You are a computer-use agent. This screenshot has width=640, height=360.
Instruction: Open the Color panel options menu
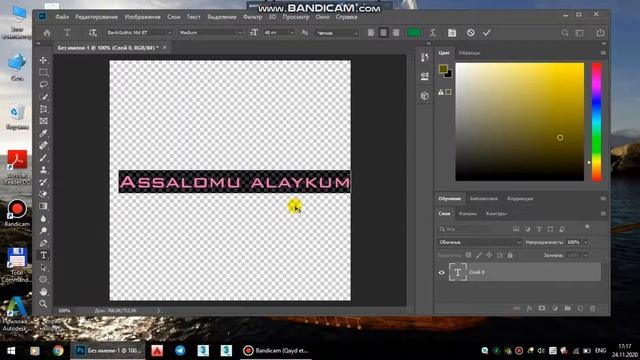click(x=603, y=53)
